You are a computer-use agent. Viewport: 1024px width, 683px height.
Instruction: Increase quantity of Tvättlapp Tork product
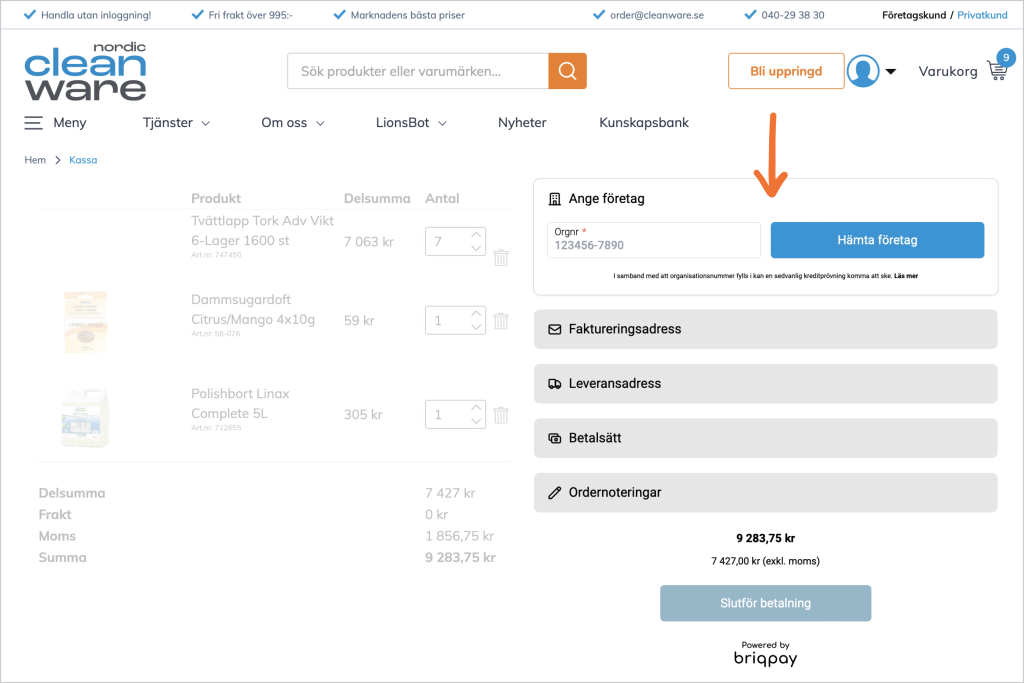pyautogui.click(x=476, y=234)
